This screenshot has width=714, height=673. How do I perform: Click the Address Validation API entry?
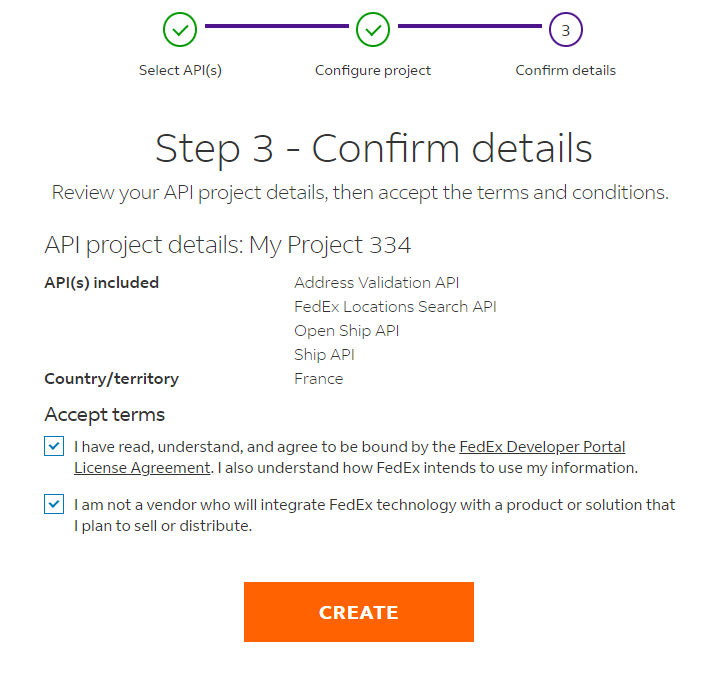pos(377,283)
